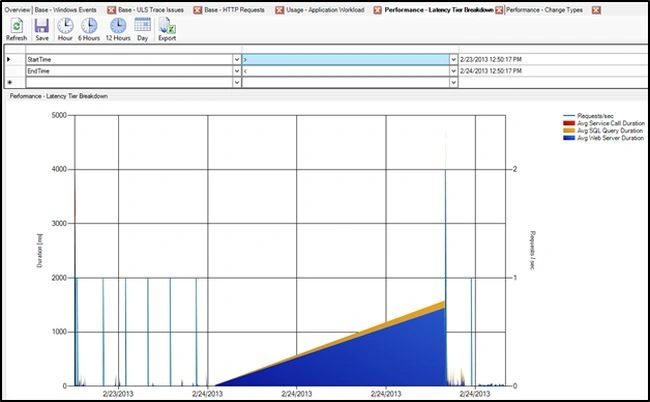The width and height of the screenshot is (650, 402).
Task: Click the red Avg Service Call Duration swatch
Action: (x=569, y=124)
